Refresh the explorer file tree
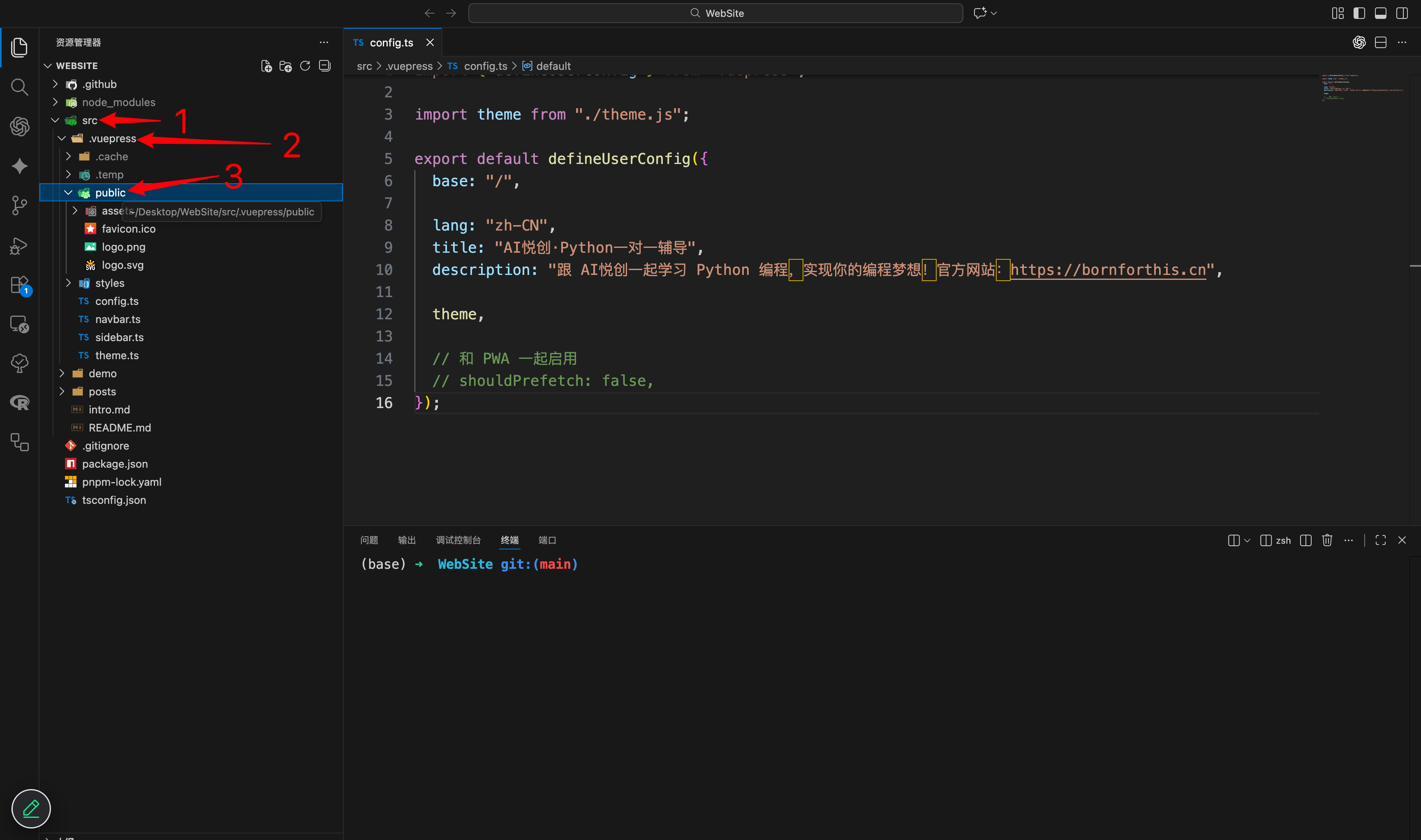The height and width of the screenshot is (840, 1421). pyautogui.click(x=305, y=66)
